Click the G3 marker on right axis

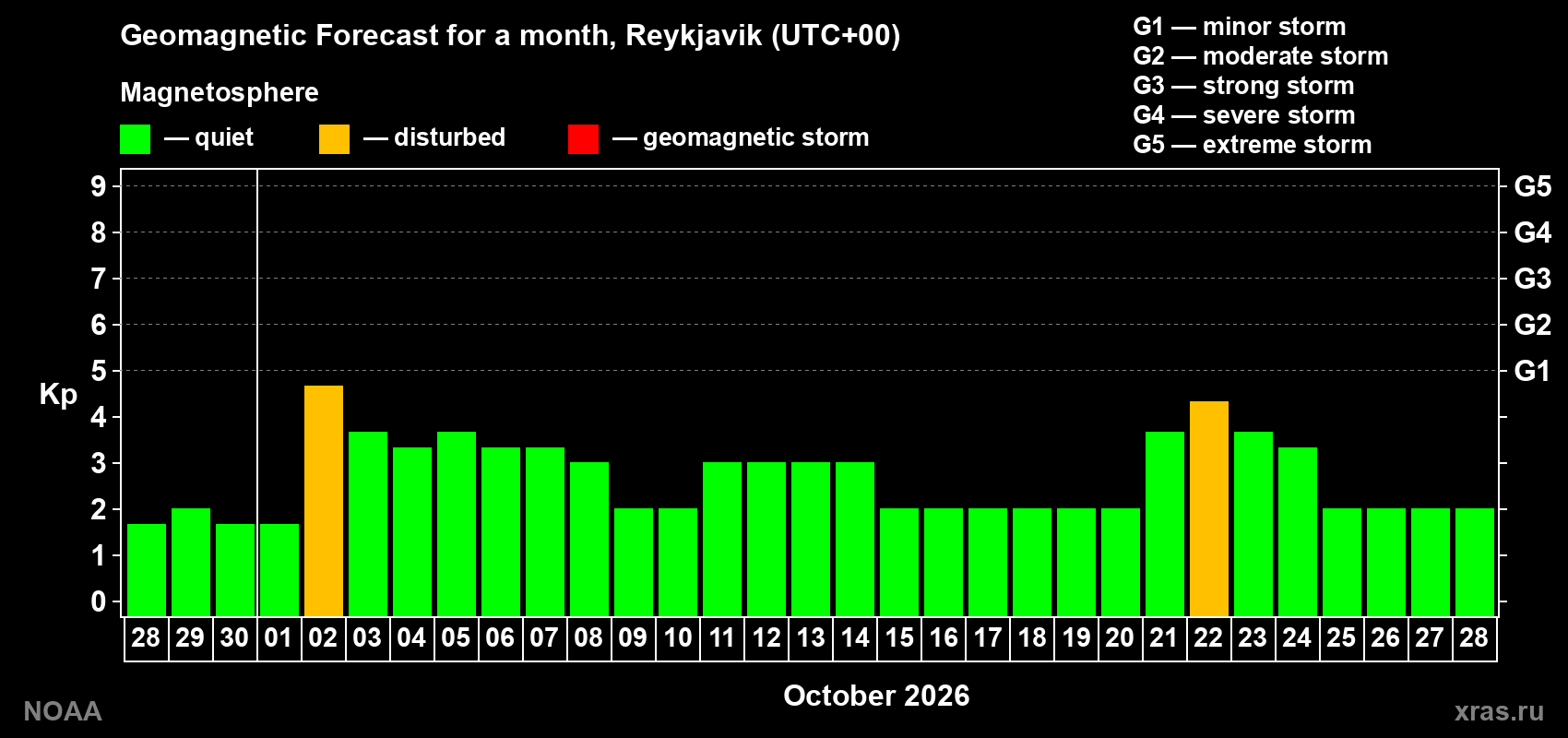tap(1533, 279)
